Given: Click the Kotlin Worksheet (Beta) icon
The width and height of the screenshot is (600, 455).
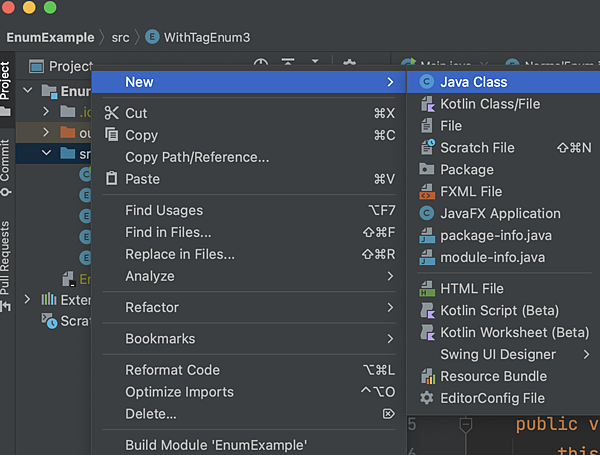Looking at the screenshot, I should point(427,332).
